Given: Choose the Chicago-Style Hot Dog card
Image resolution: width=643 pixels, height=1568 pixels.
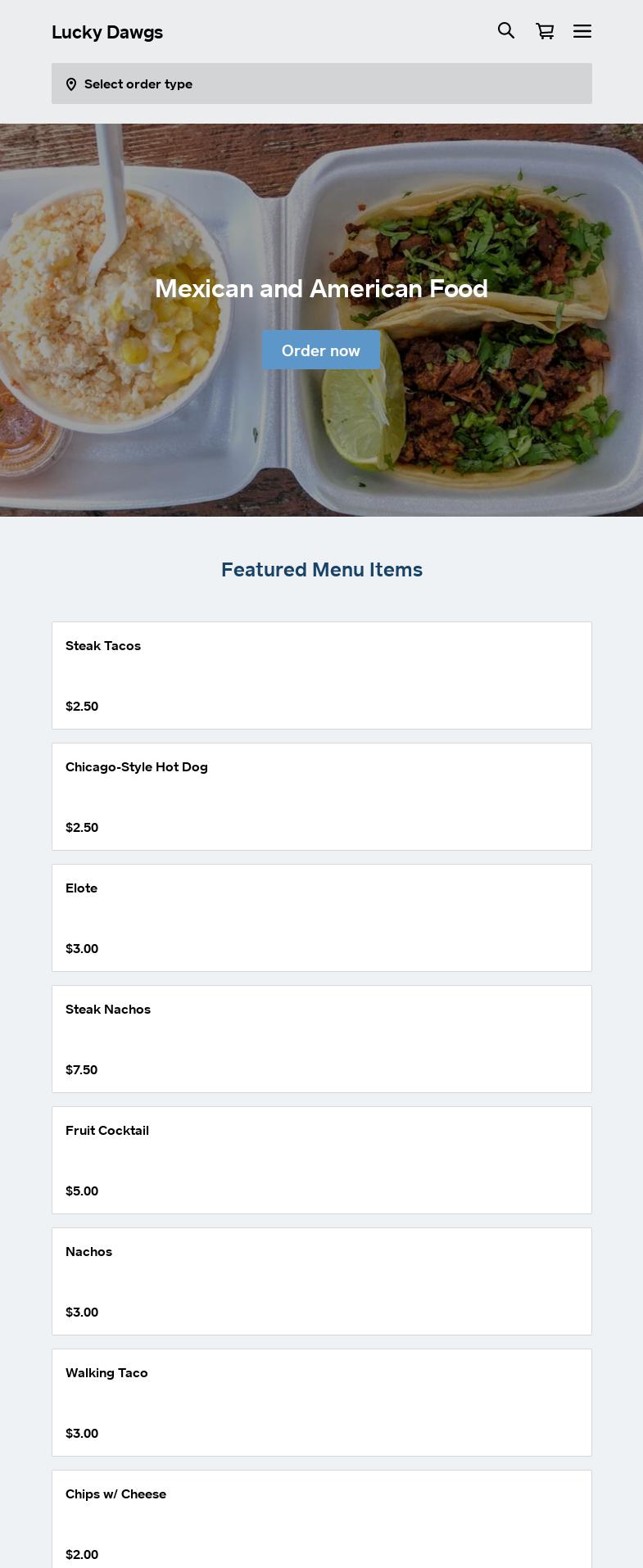Looking at the screenshot, I should point(321,796).
